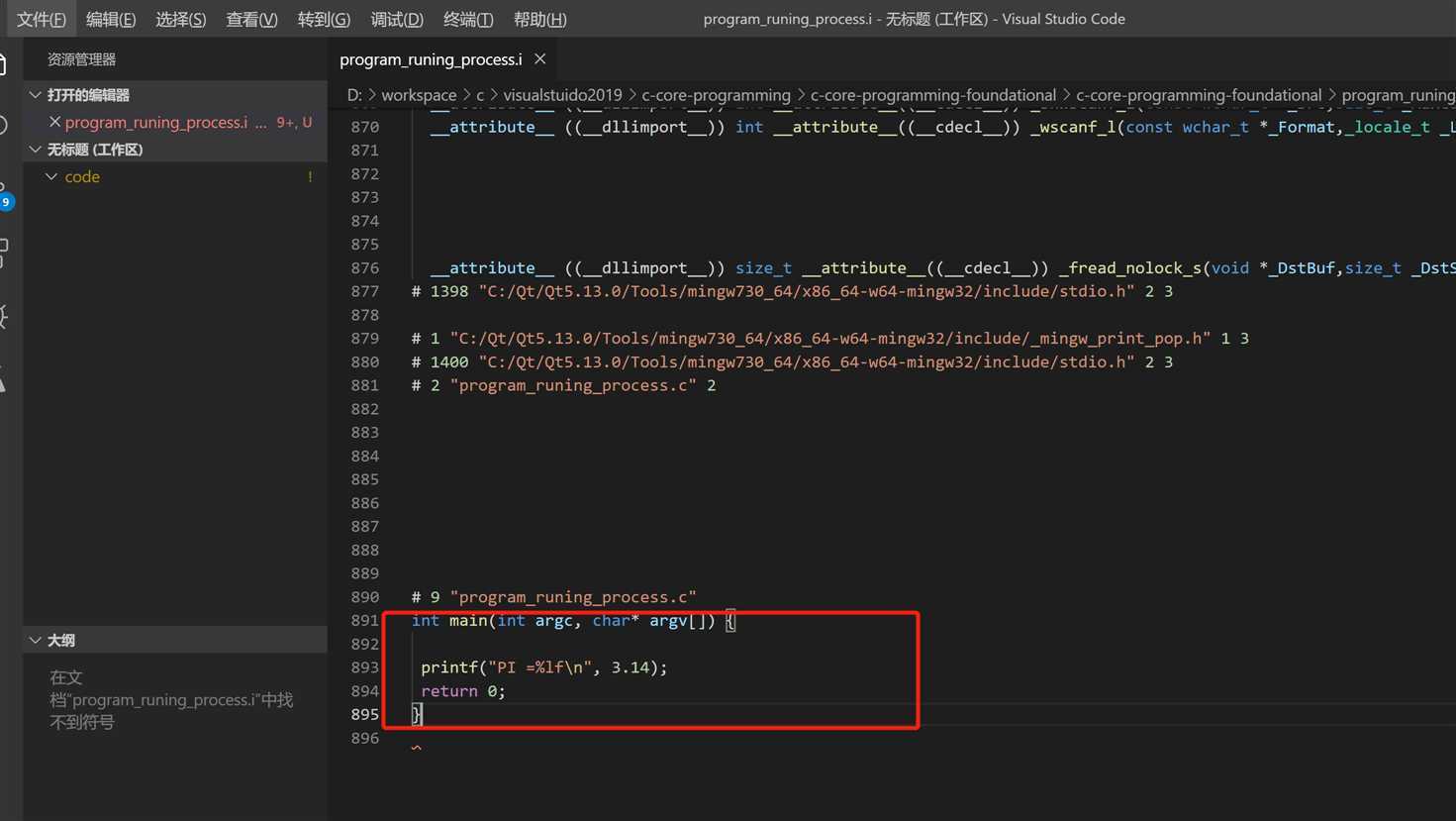Click the single-letter c breadcrumb segment

pos(480,95)
